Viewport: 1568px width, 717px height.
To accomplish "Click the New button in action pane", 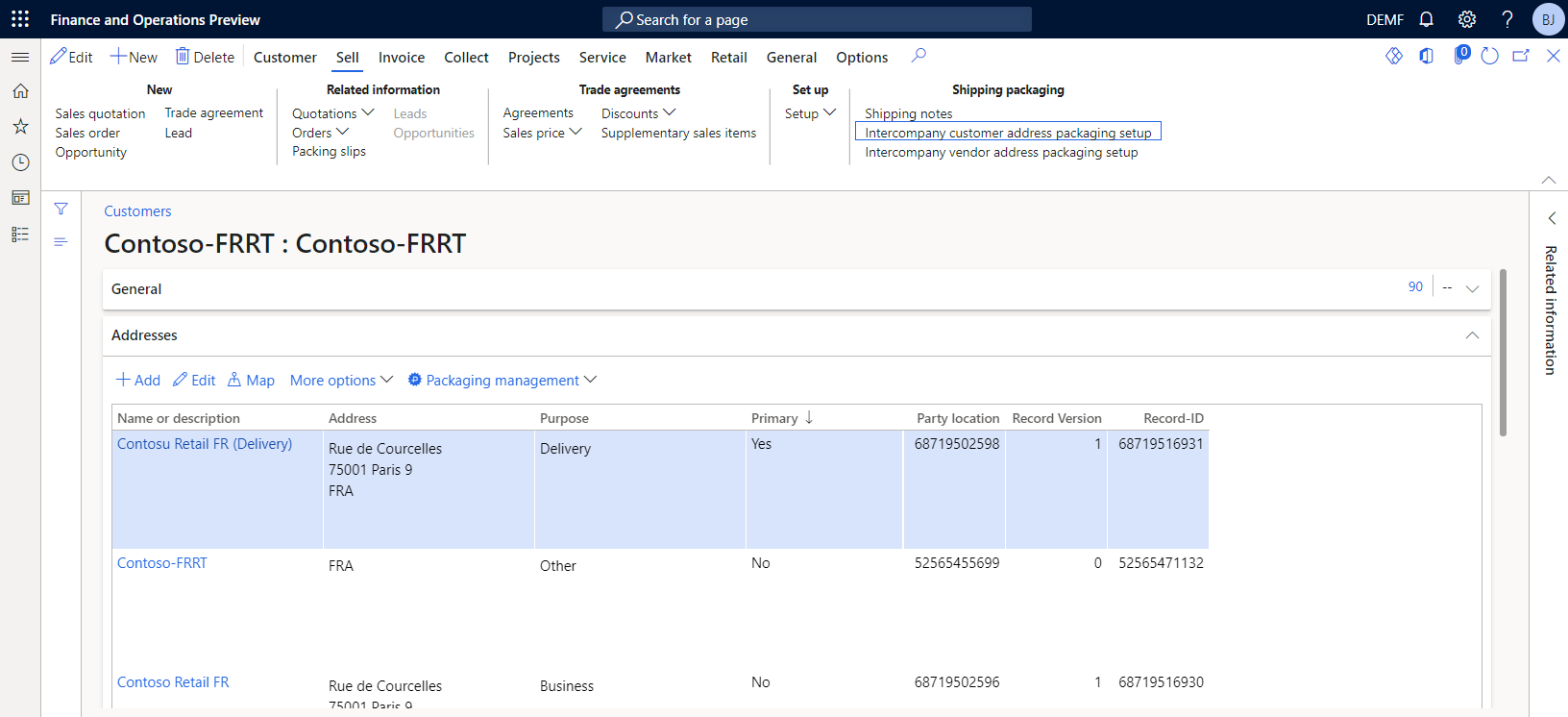I will pos(134,57).
